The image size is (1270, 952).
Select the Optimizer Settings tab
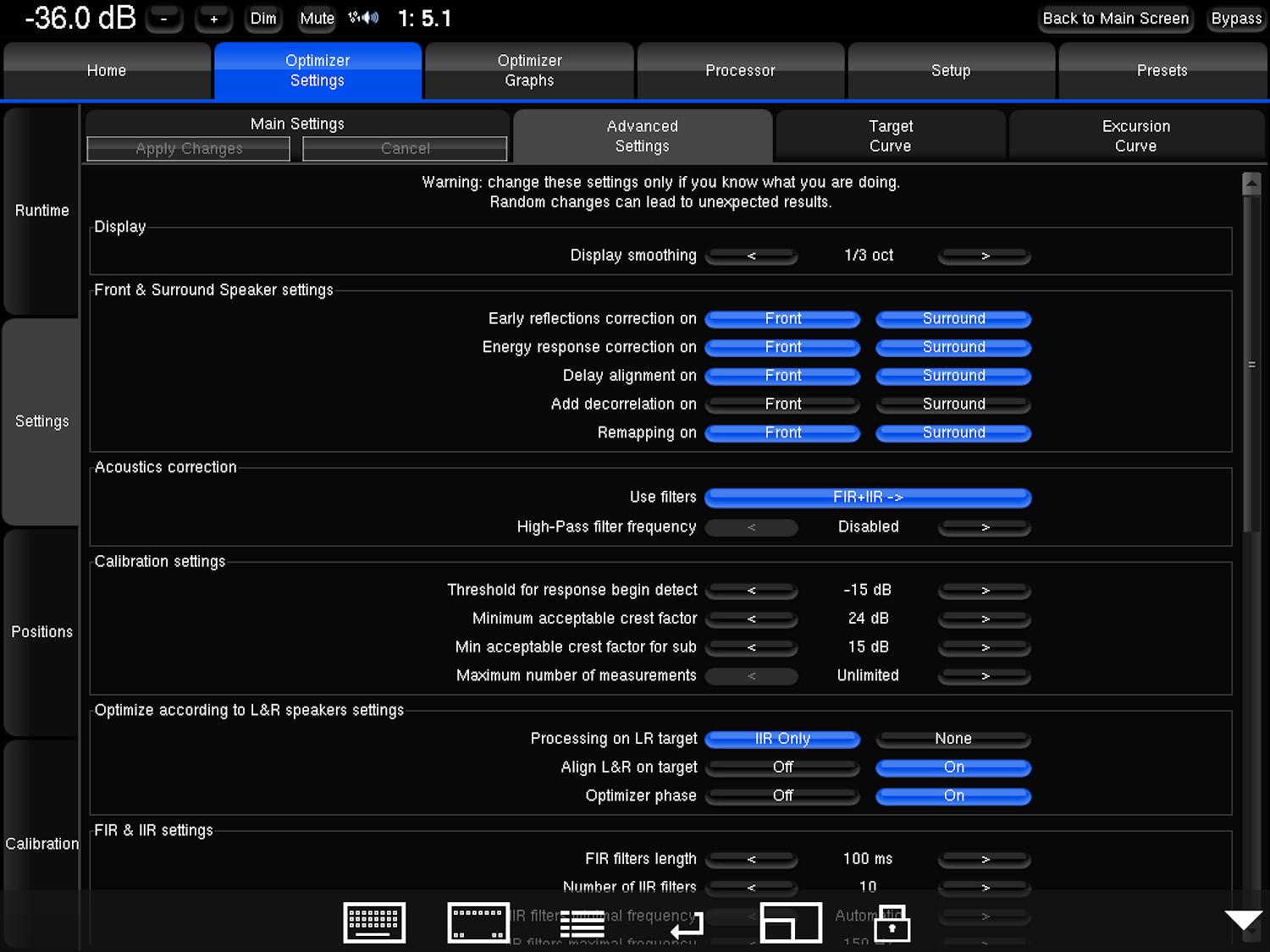pyautogui.click(x=317, y=71)
